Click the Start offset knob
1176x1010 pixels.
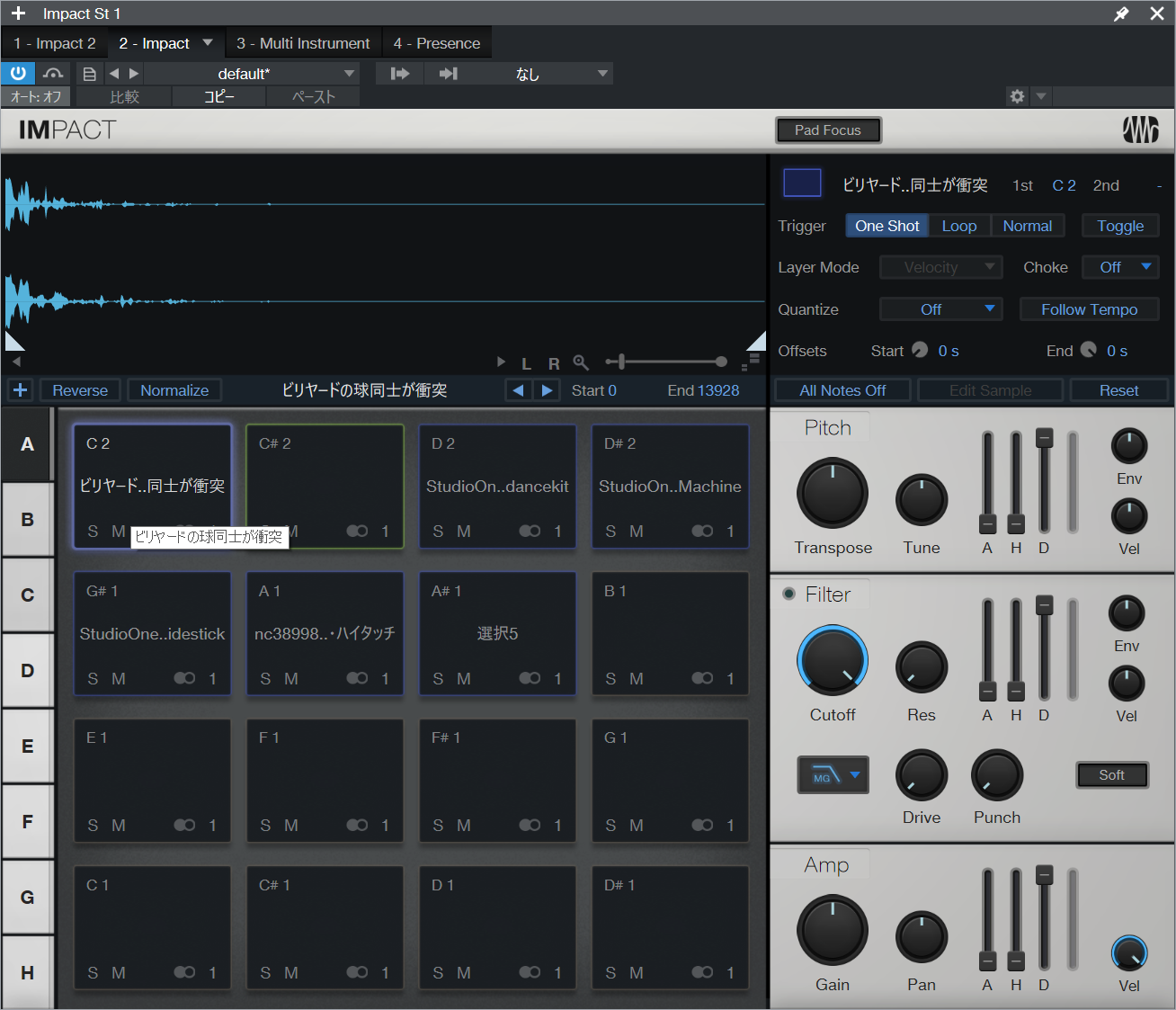(x=920, y=350)
